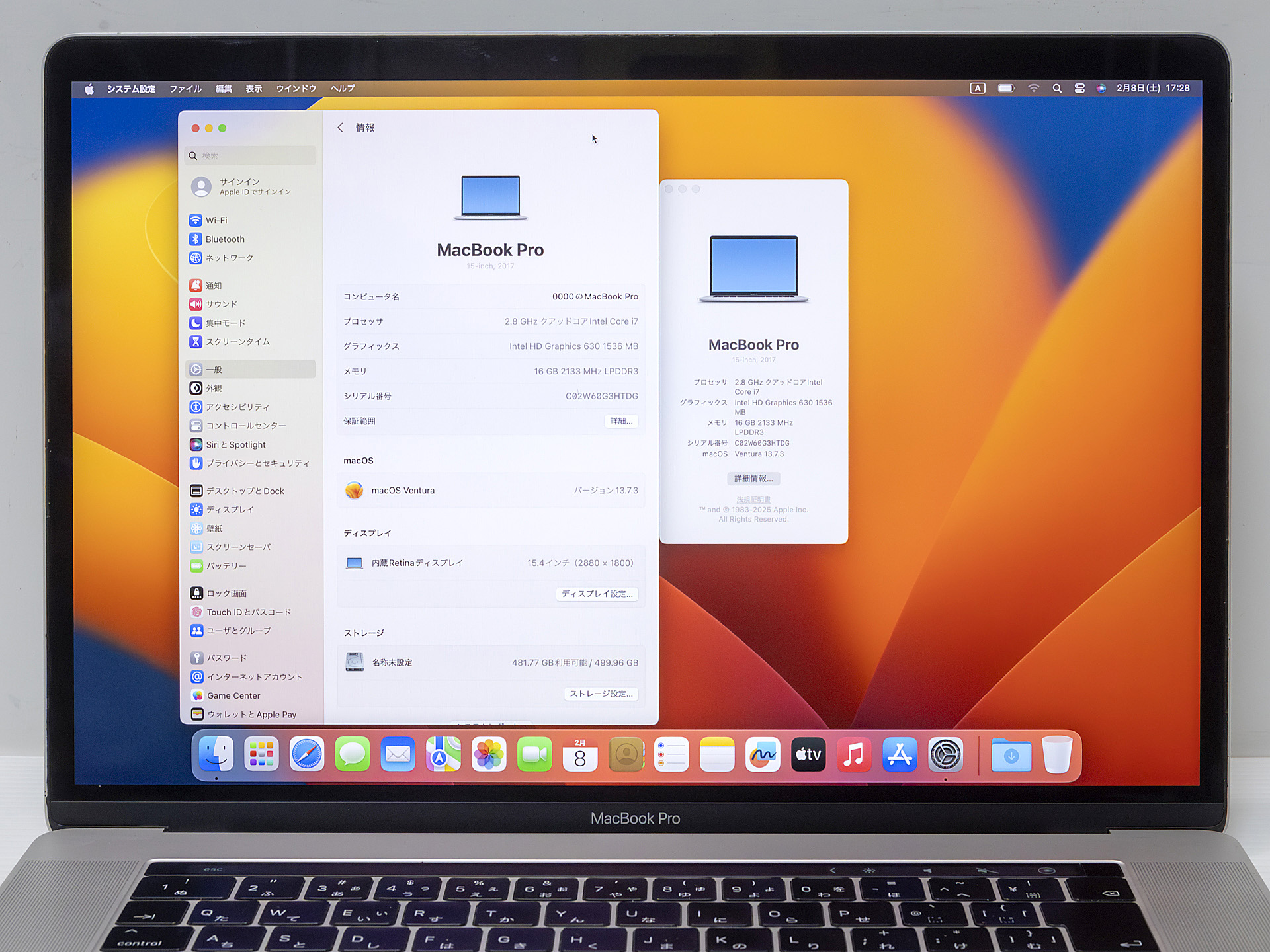Screen dimensions: 1270x952
Task: Open ファイル menu
Action: point(186,89)
